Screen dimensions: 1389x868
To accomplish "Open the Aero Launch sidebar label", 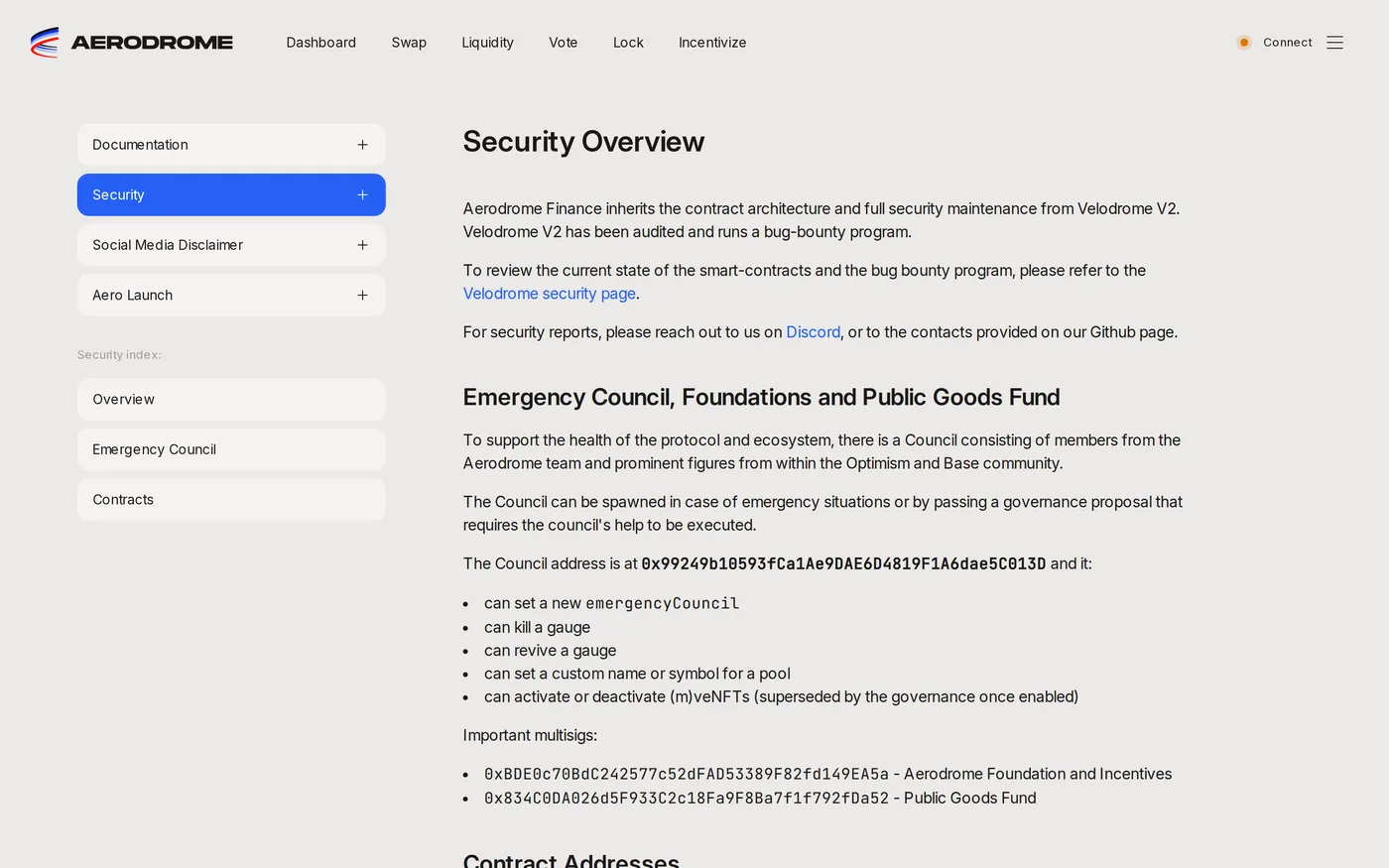I will point(132,296).
